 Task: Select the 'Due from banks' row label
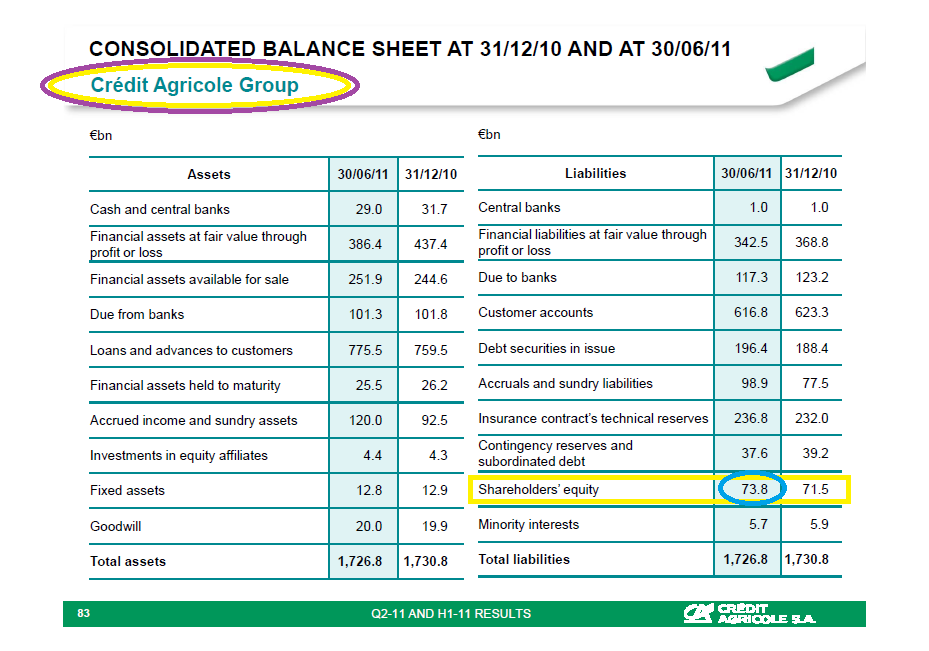(x=137, y=314)
